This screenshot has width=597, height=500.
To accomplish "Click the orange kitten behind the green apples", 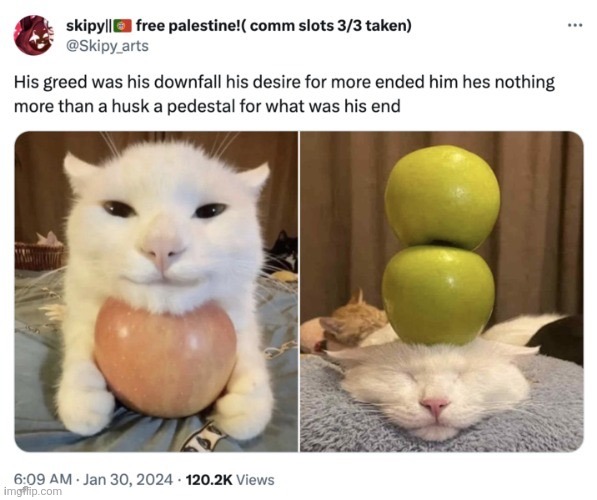I will [352, 320].
